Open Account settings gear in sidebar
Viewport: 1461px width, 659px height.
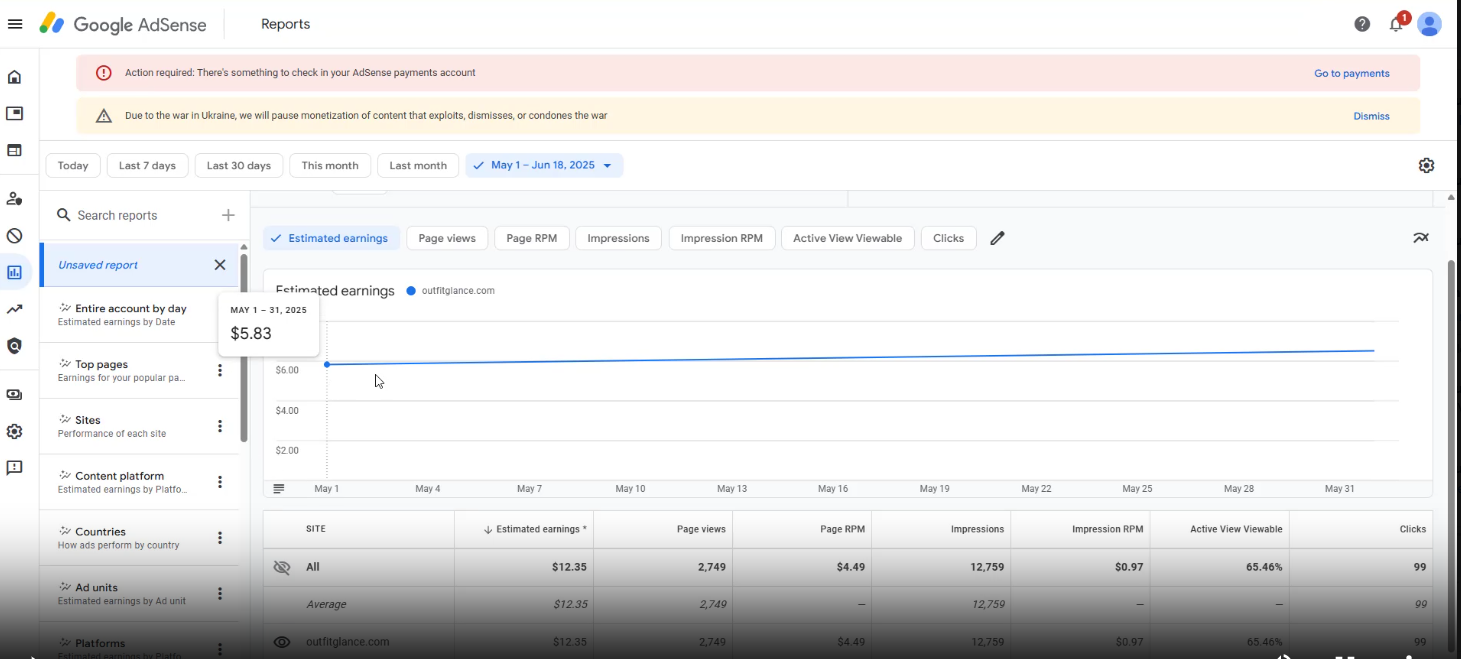pyautogui.click(x=15, y=431)
